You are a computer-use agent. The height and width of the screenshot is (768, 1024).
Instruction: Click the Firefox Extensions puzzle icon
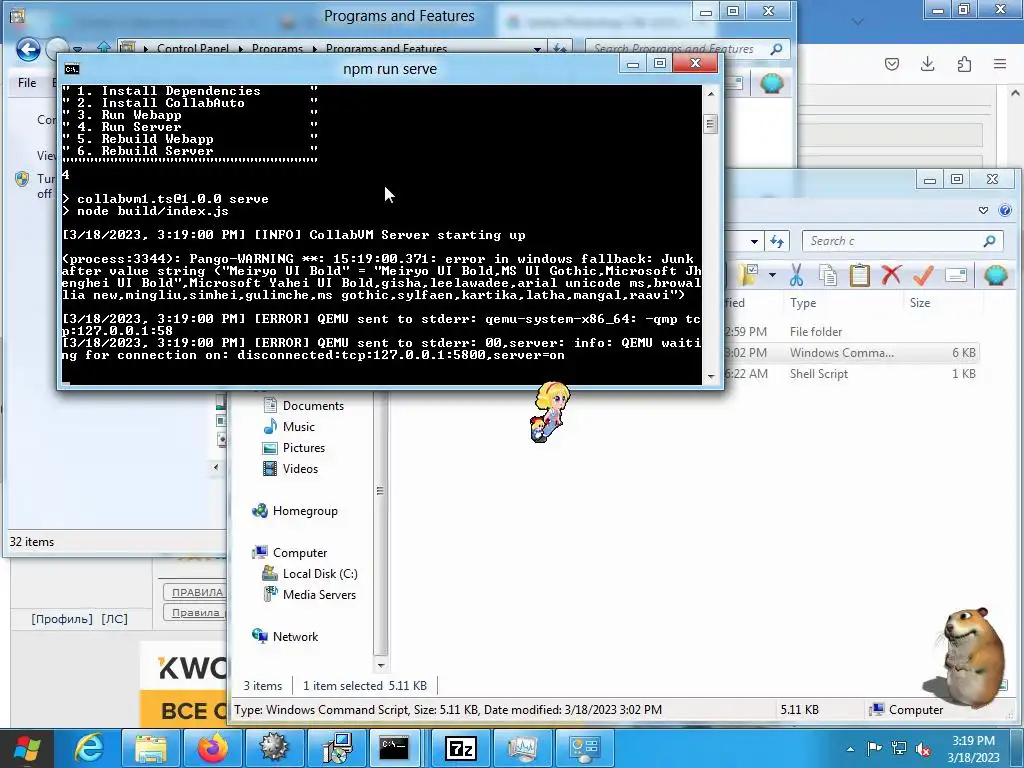pyautogui.click(x=964, y=63)
